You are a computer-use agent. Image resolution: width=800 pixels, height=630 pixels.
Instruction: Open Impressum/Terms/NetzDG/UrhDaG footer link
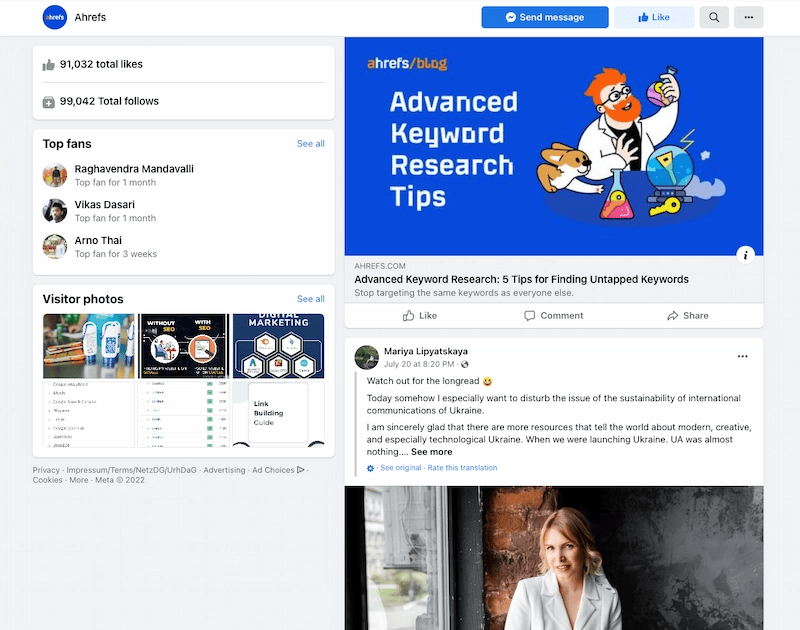(x=131, y=470)
